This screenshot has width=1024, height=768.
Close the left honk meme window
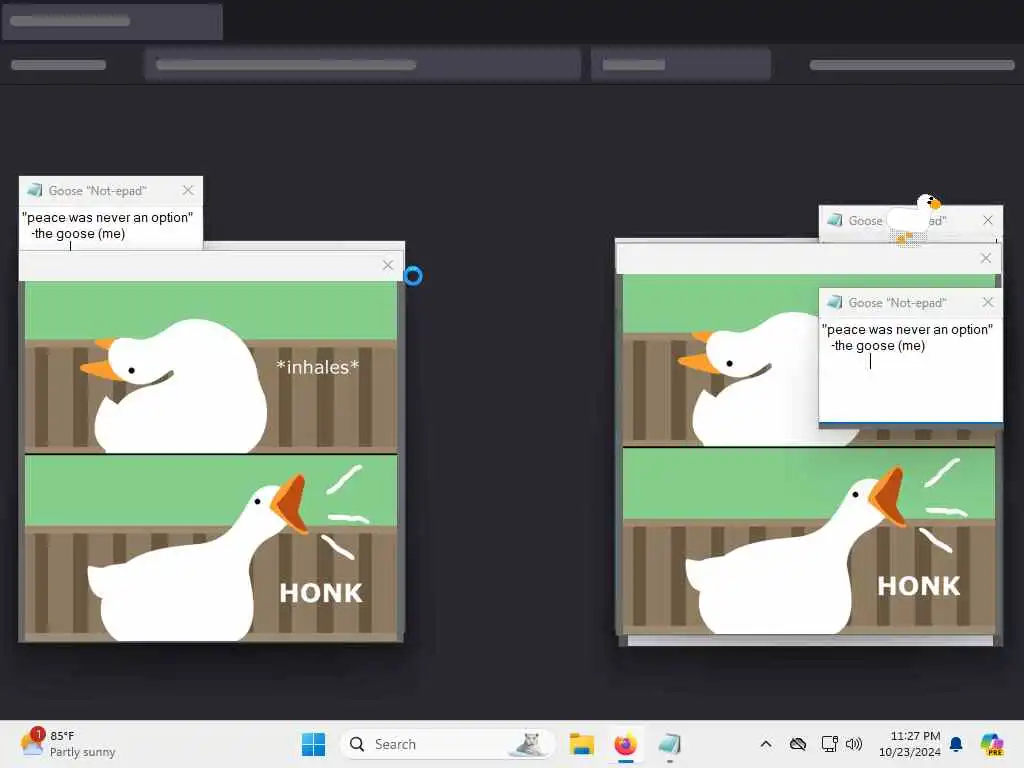(x=388, y=265)
